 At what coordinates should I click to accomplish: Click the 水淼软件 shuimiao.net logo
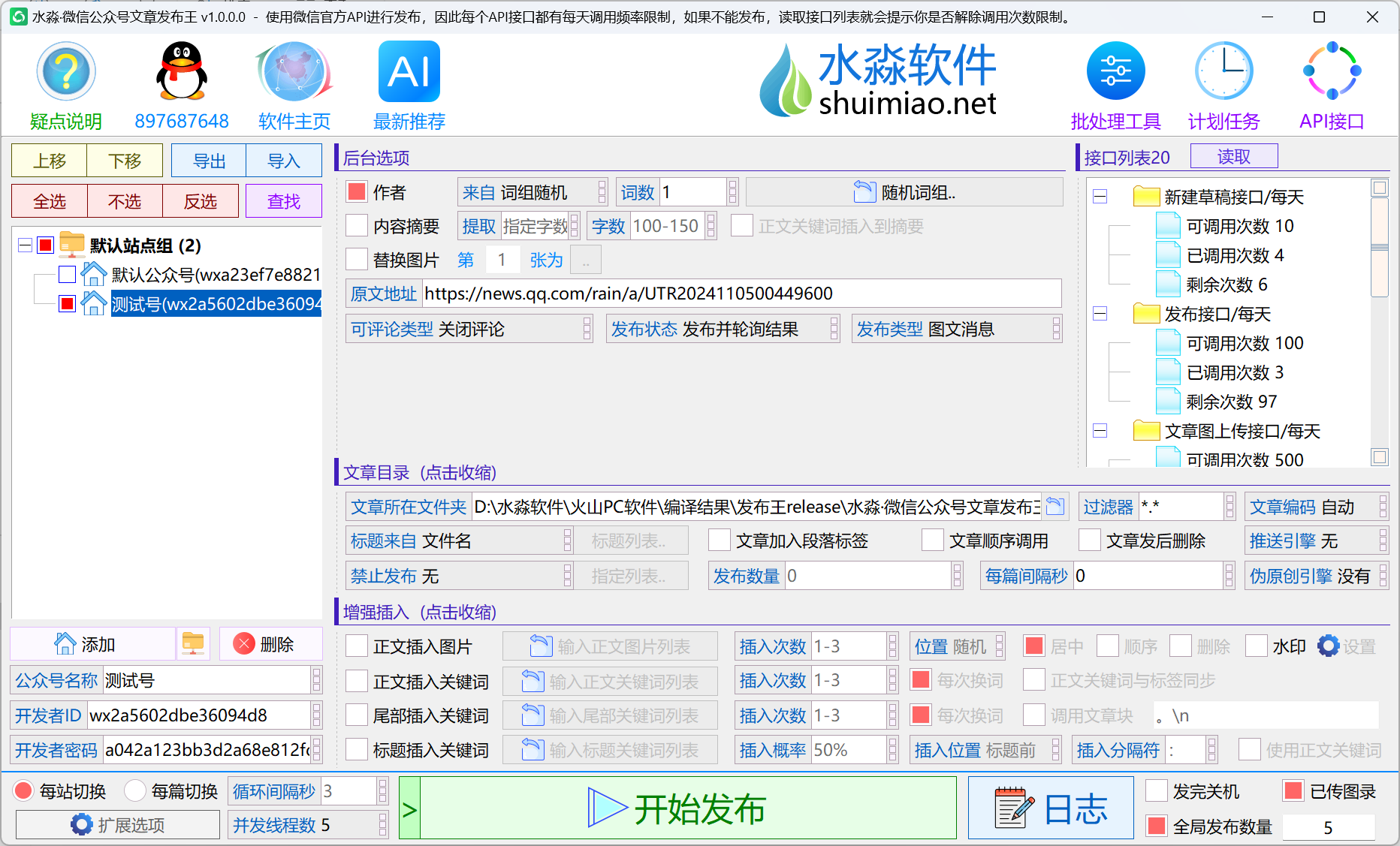(x=879, y=80)
